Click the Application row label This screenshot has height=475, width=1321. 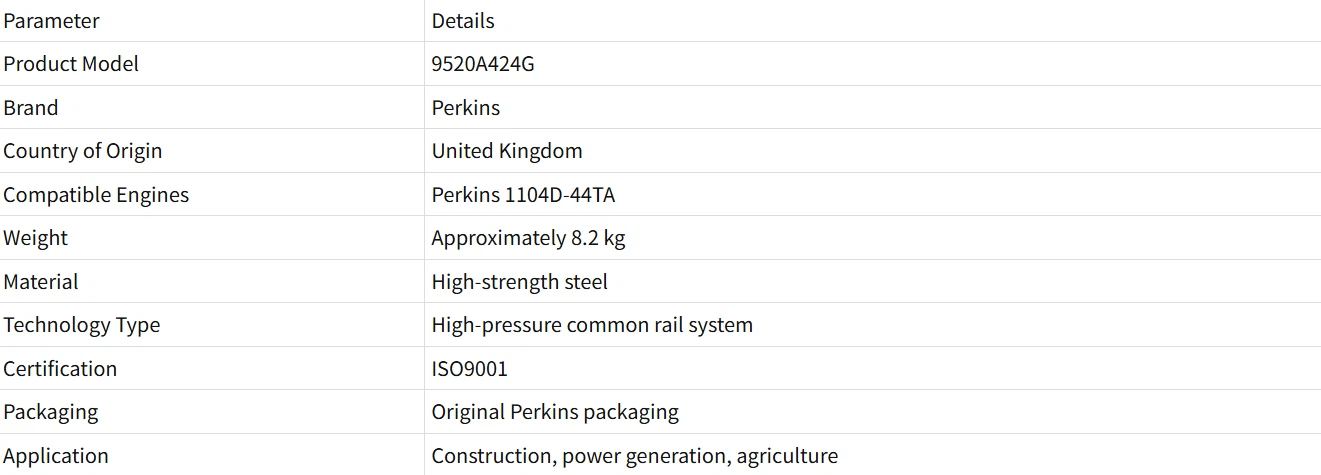(x=56, y=456)
